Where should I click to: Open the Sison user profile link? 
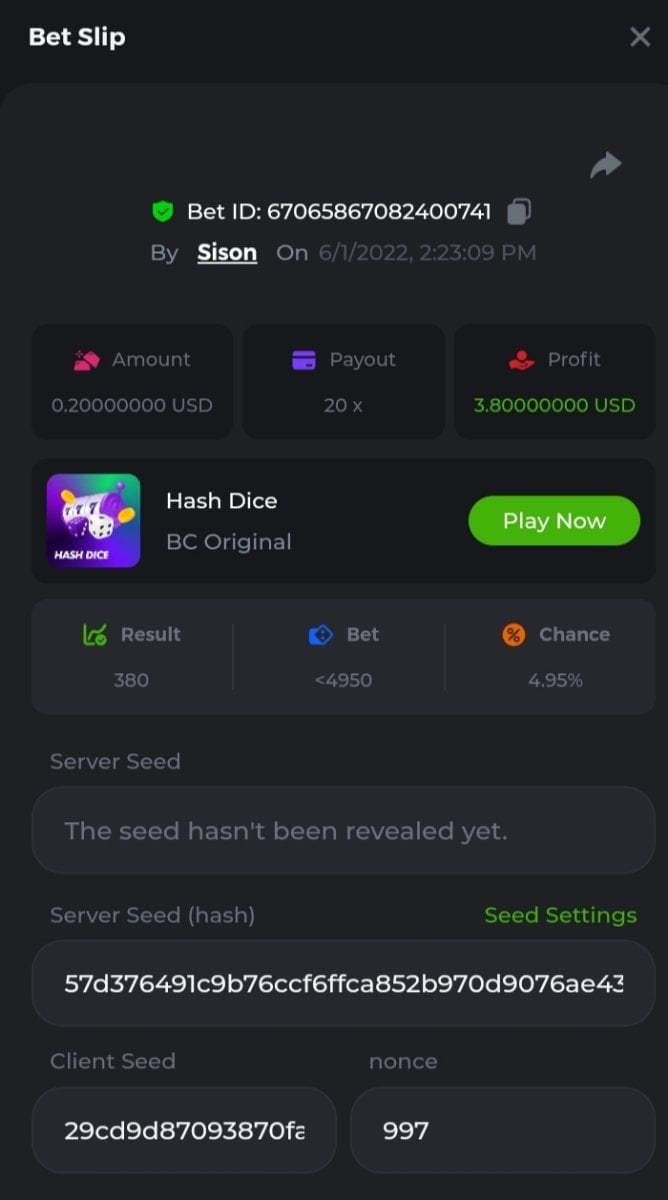pyautogui.click(x=227, y=253)
